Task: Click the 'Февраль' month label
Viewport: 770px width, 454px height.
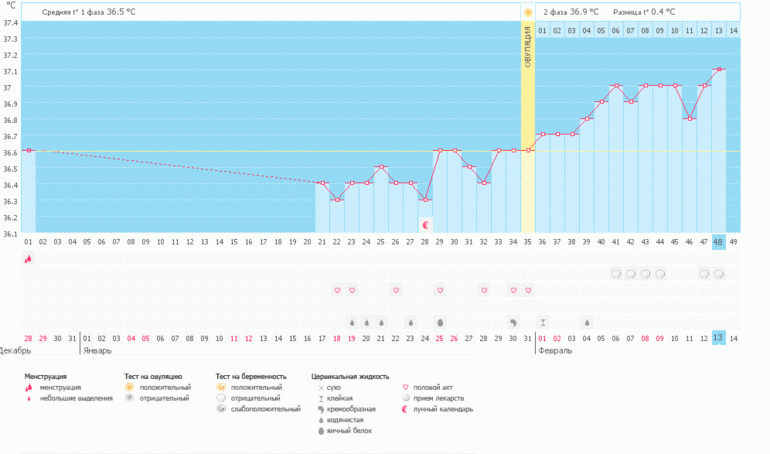Action: point(555,350)
